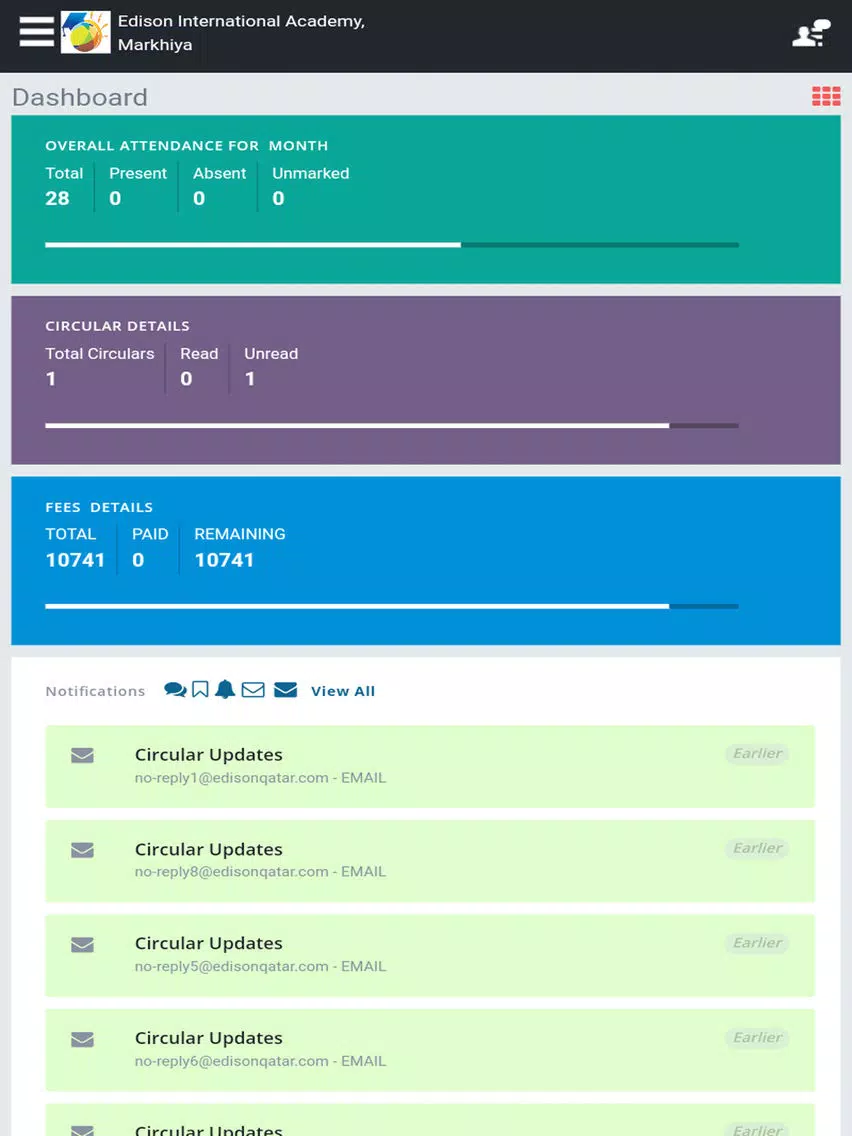Click the Notifications section label
This screenshot has height=1136, width=852.
[x=95, y=691]
